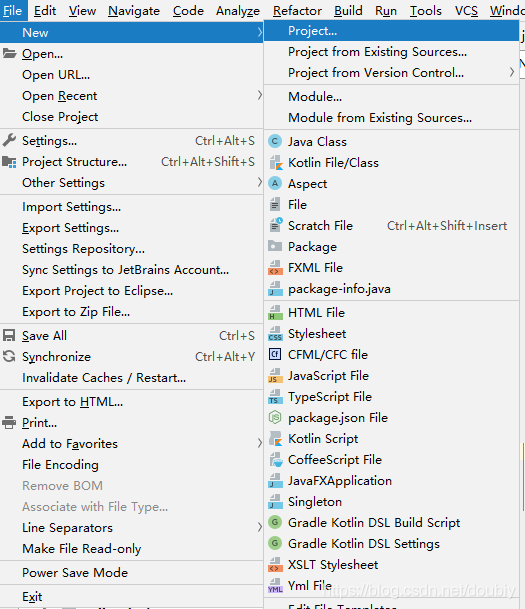Open Settings via the wrench icon
525x609 pixels.
click(9, 140)
